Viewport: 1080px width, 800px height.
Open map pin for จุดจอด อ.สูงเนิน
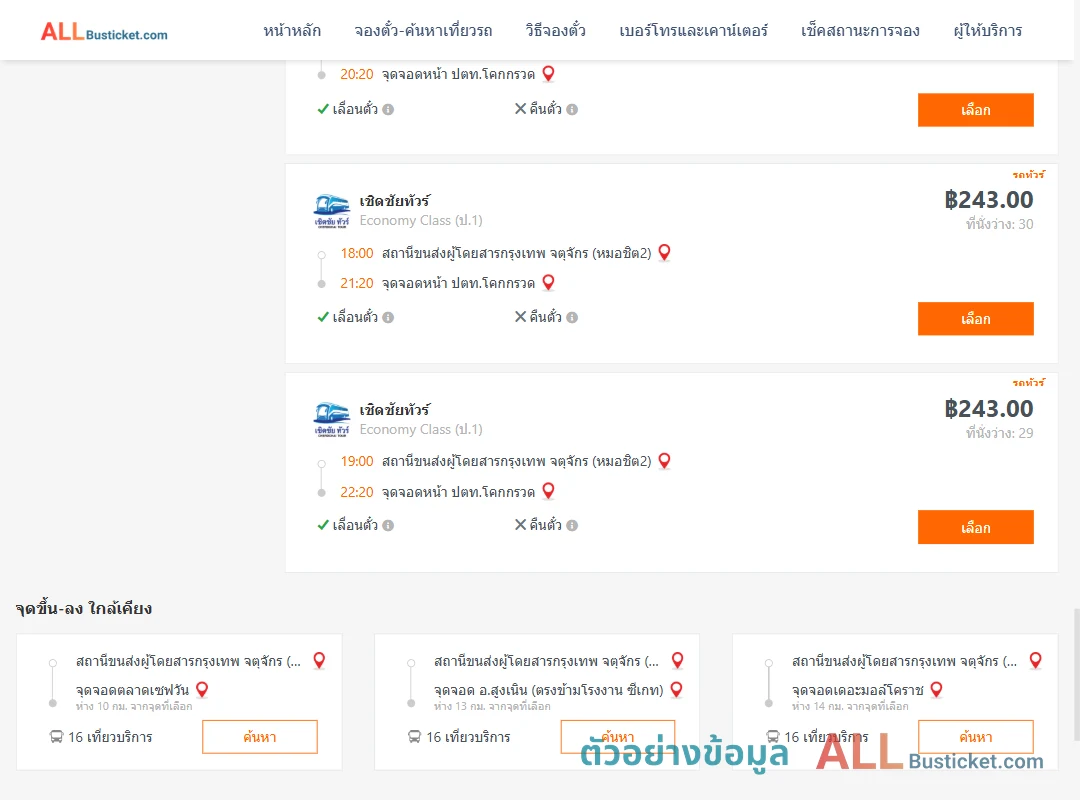pos(676,689)
